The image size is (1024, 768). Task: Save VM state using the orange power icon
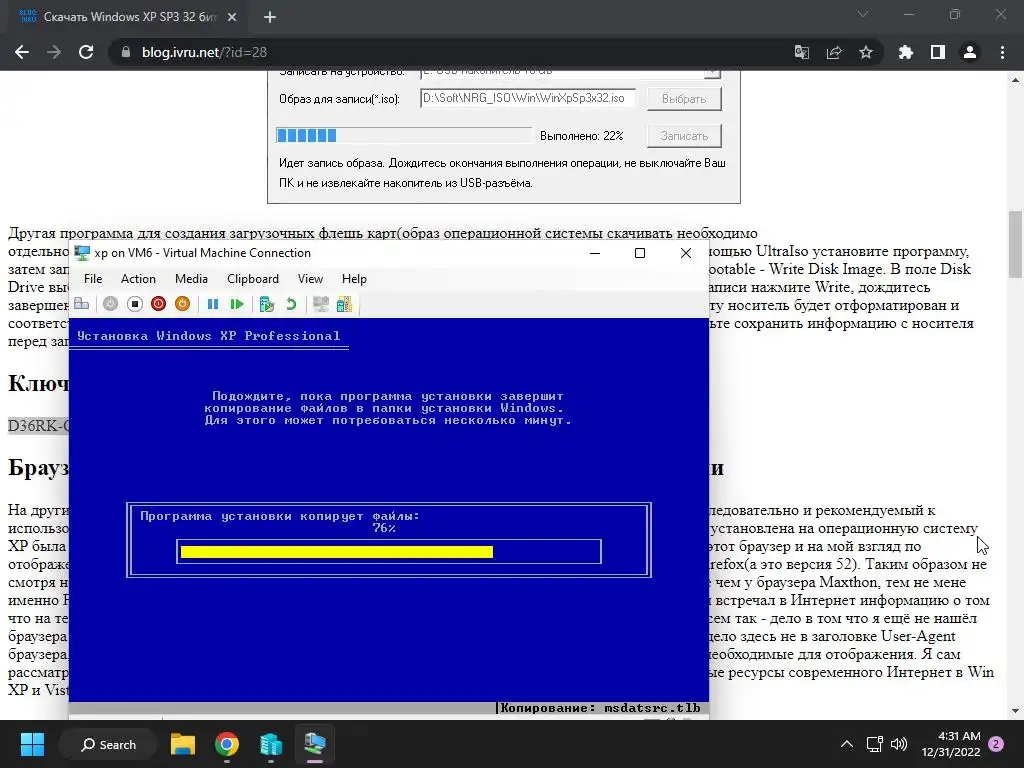pyautogui.click(x=182, y=304)
